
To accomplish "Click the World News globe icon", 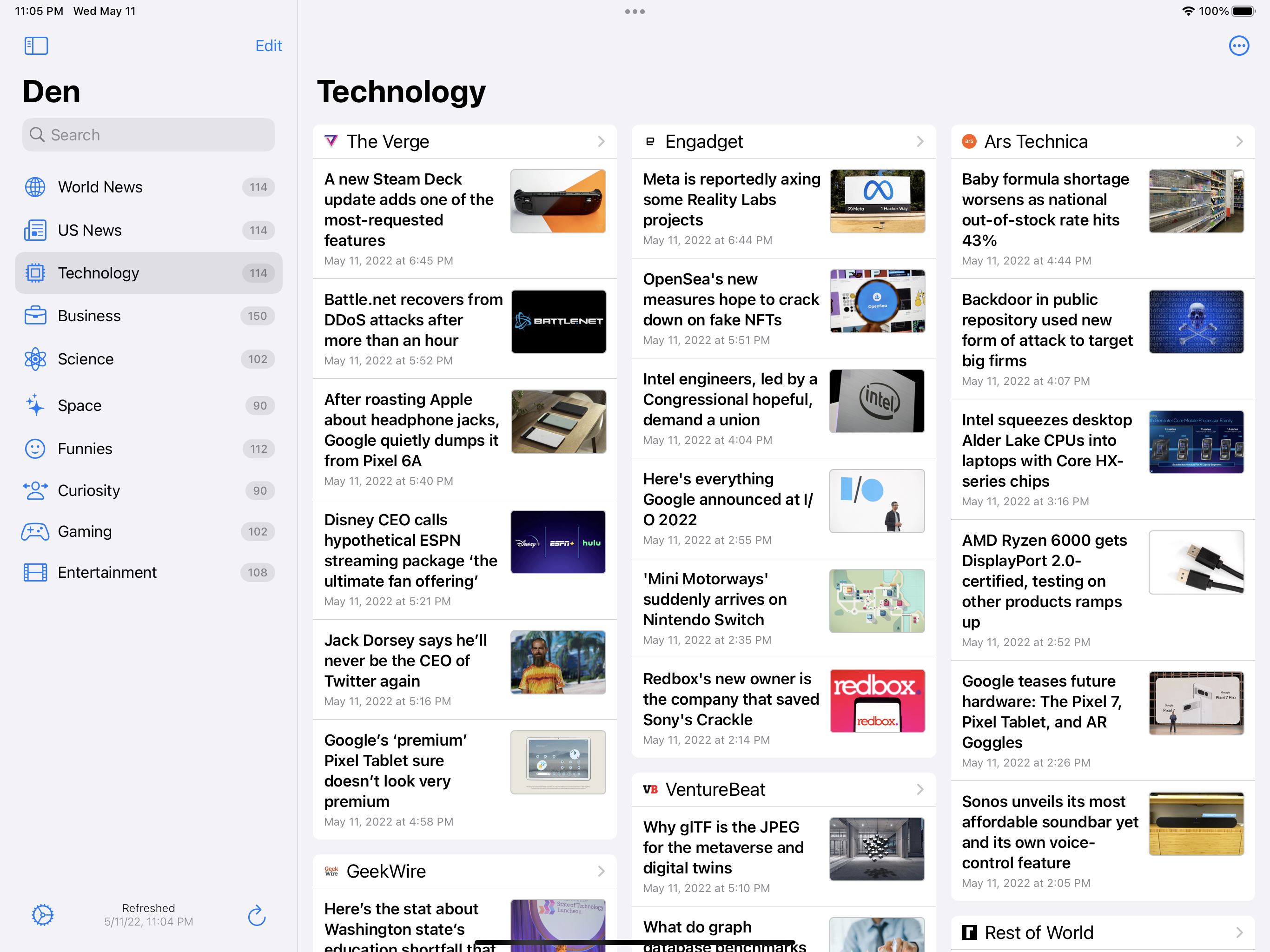I will pyautogui.click(x=35, y=186).
